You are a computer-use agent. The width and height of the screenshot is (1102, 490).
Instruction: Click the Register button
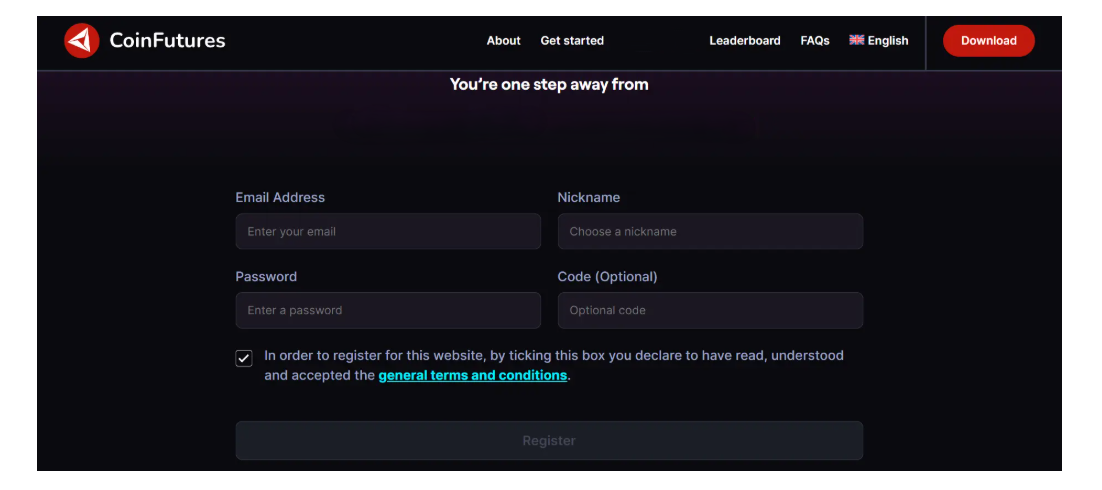coord(549,440)
